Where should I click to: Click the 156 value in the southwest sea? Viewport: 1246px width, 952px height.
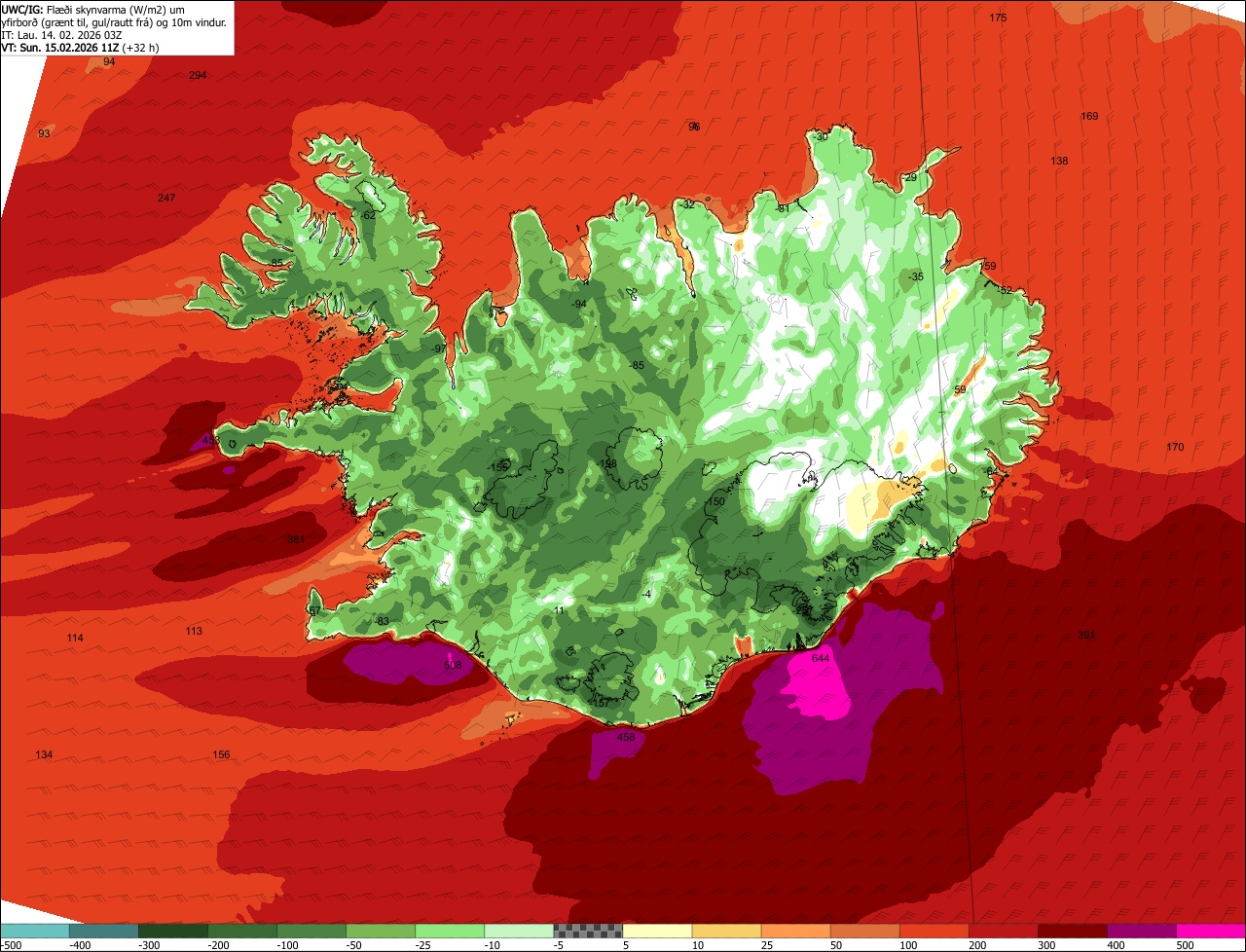point(221,755)
